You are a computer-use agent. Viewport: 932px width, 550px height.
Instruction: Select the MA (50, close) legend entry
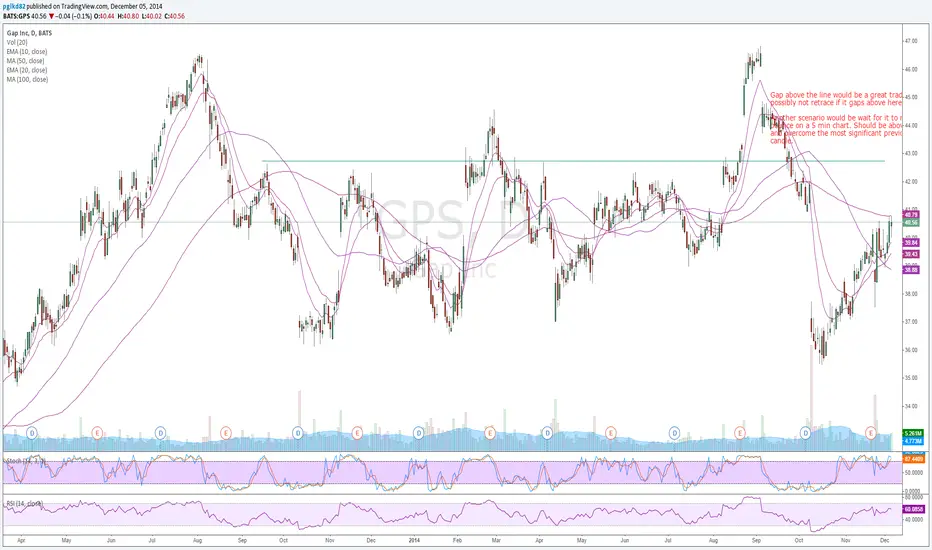point(26,61)
